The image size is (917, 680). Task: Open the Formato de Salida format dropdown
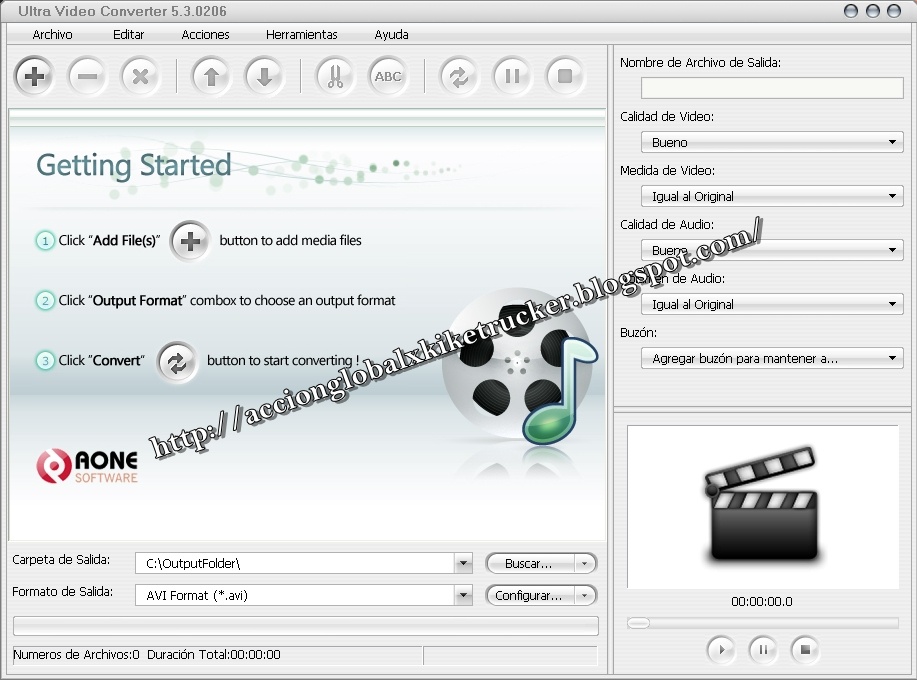click(x=463, y=596)
